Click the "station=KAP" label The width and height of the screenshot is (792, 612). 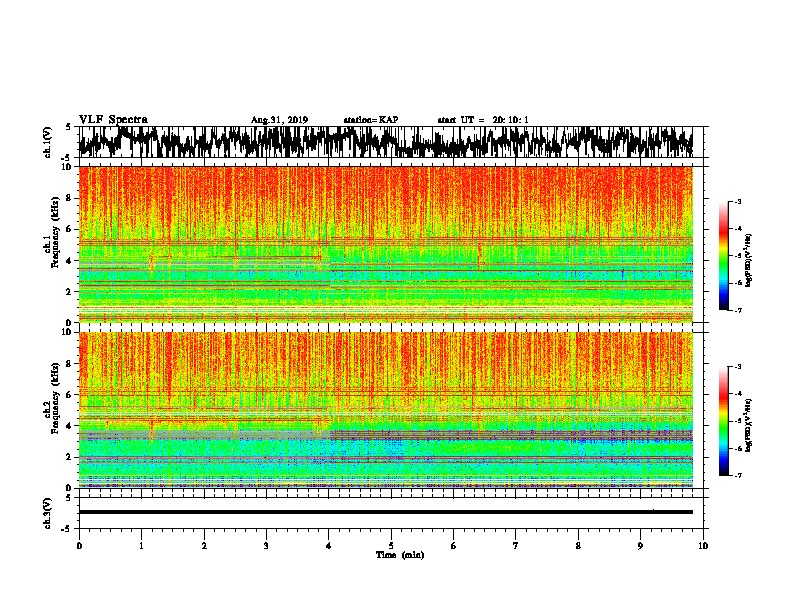tap(371, 120)
